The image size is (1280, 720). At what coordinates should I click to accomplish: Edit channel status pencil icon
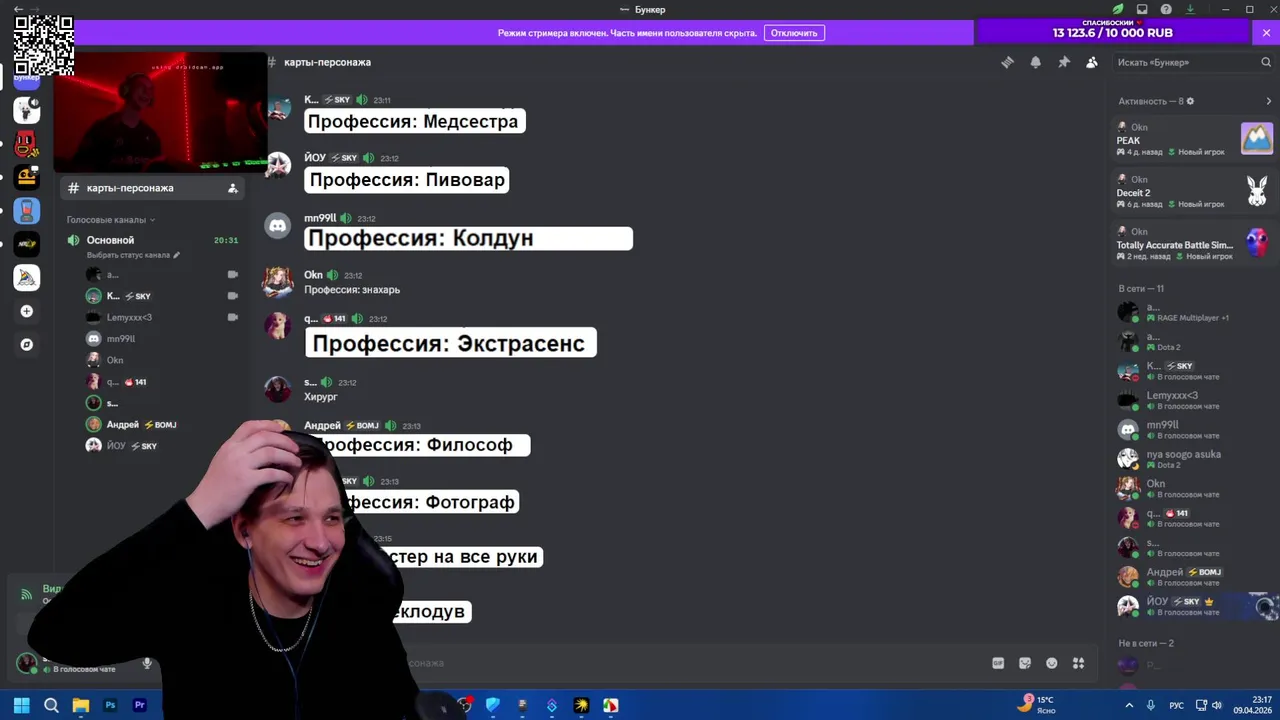(177, 255)
